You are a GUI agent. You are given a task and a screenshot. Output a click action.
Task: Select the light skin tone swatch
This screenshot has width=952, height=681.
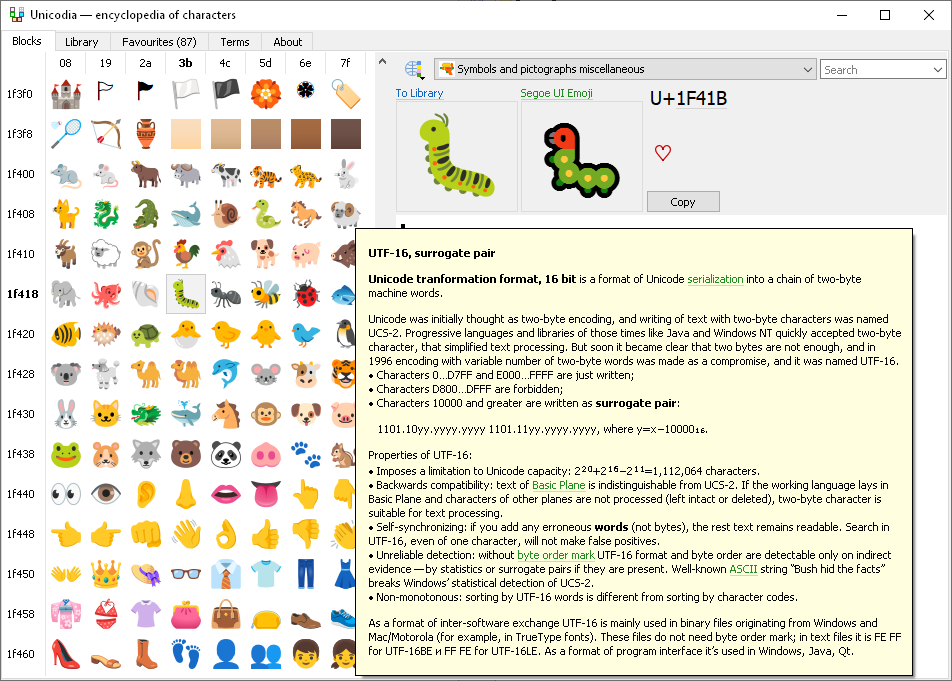[x=186, y=134]
